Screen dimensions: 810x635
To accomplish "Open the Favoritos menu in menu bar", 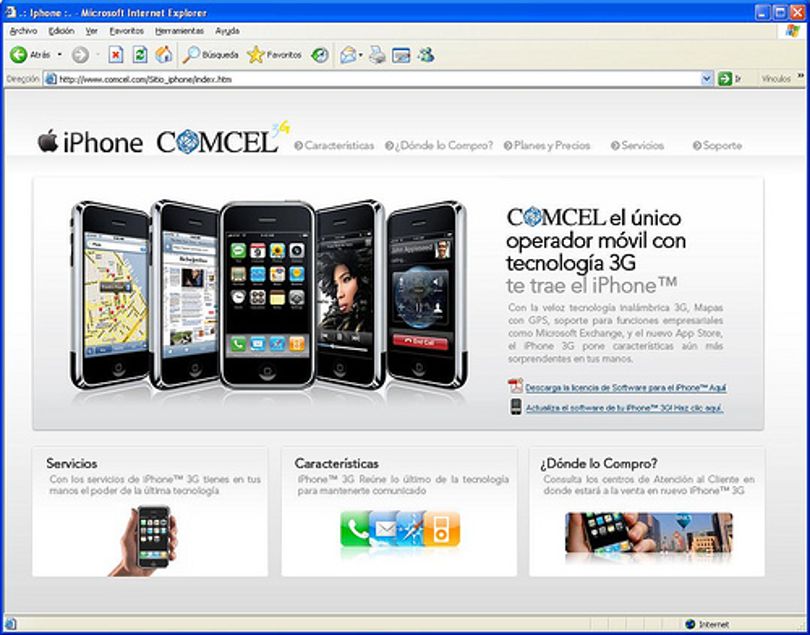I will pos(127,31).
